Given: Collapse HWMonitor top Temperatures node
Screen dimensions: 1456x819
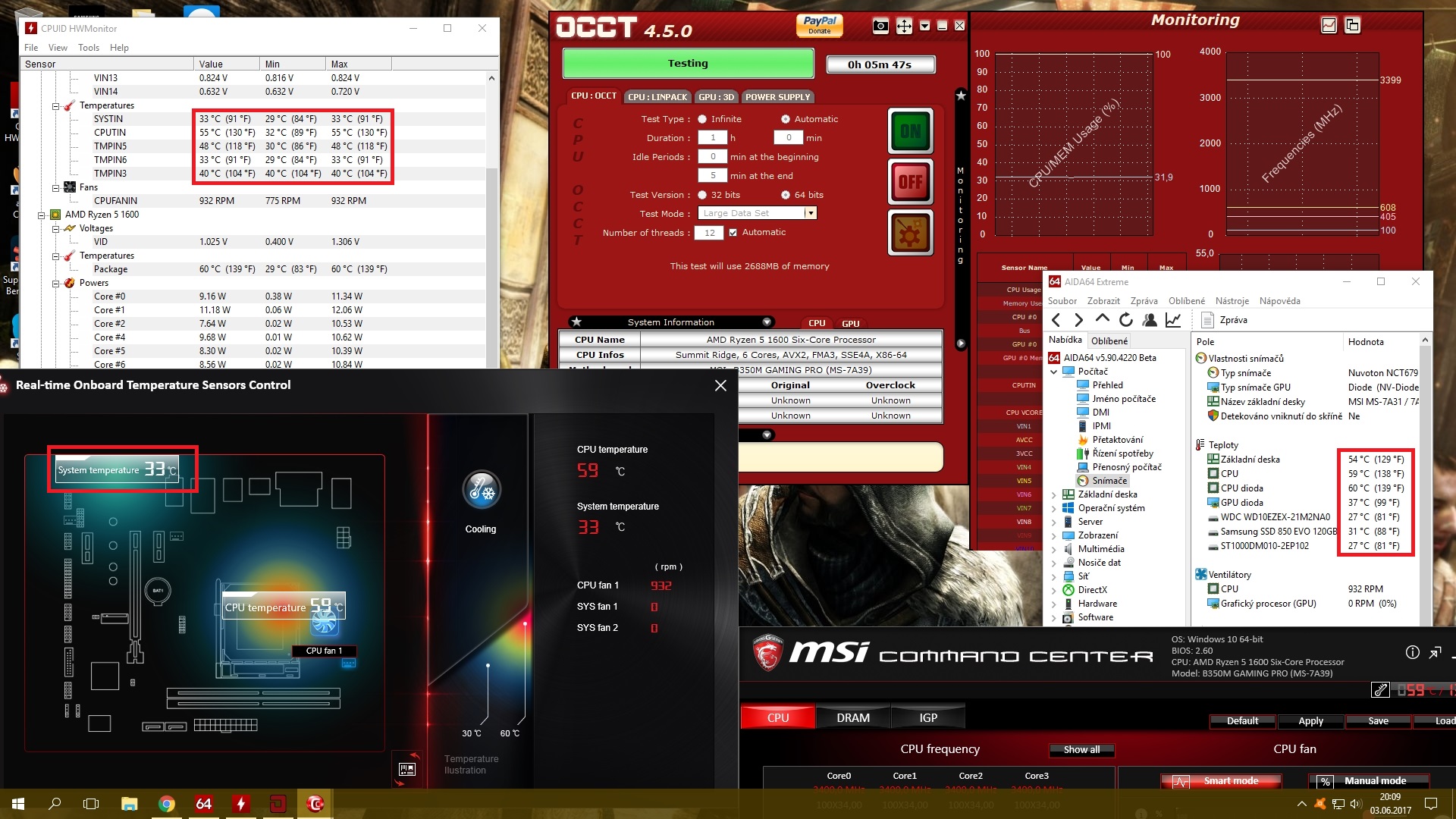Looking at the screenshot, I should pos(55,106).
